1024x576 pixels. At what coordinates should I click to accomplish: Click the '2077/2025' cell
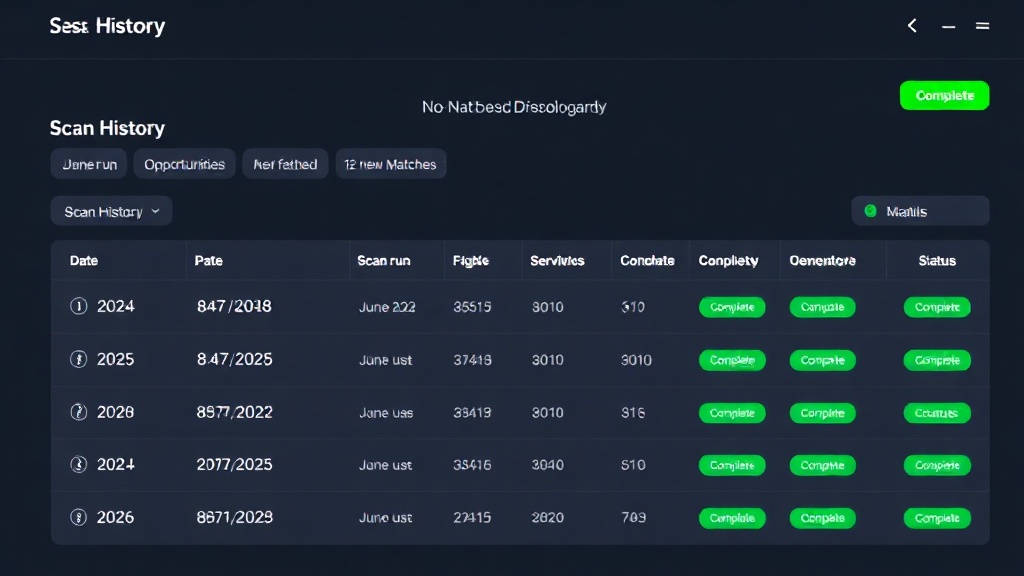[234, 464]
